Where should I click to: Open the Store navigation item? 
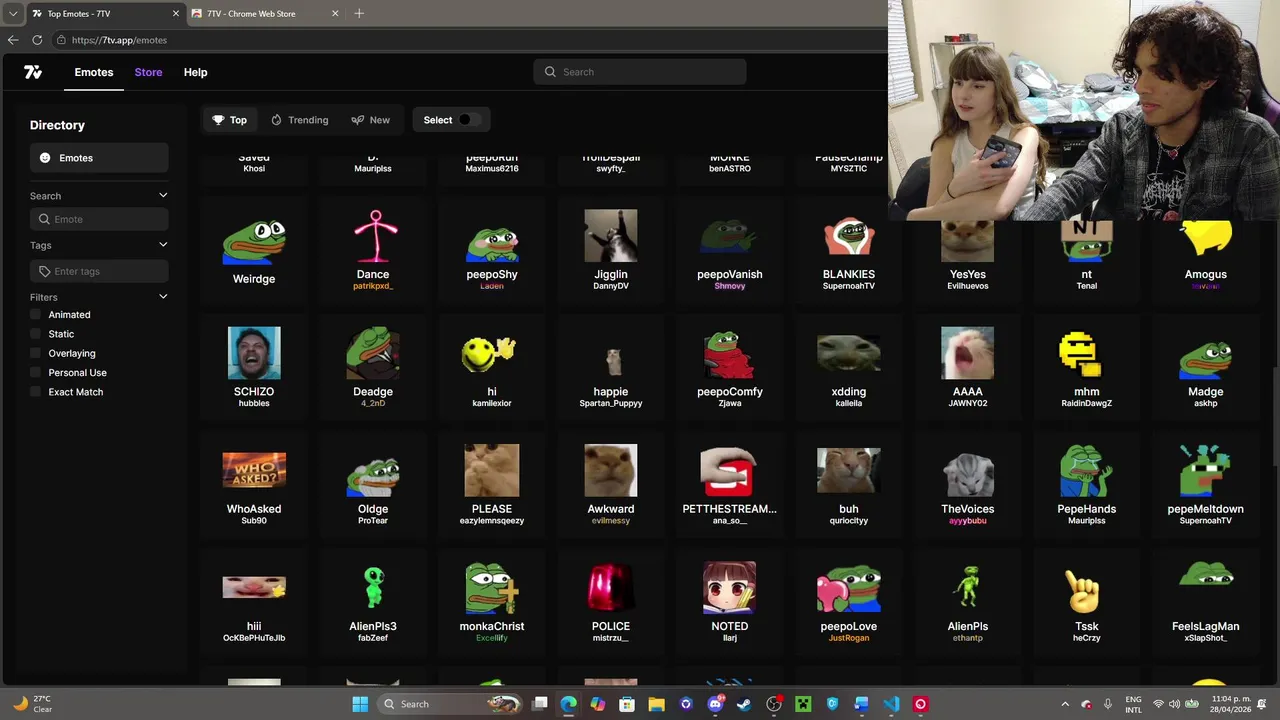coord(148,72)
